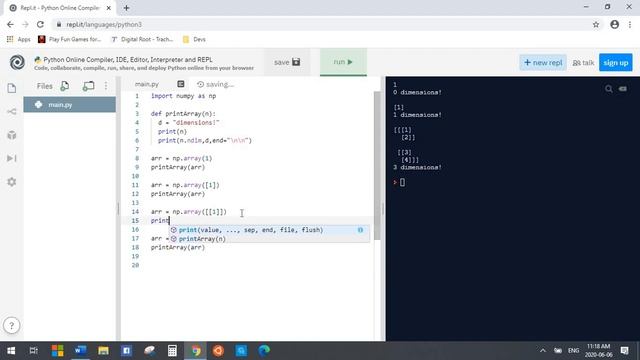Screen dimensions: 640x360
Task: Switch to the main.py editor tab
Action: [147, 84]
